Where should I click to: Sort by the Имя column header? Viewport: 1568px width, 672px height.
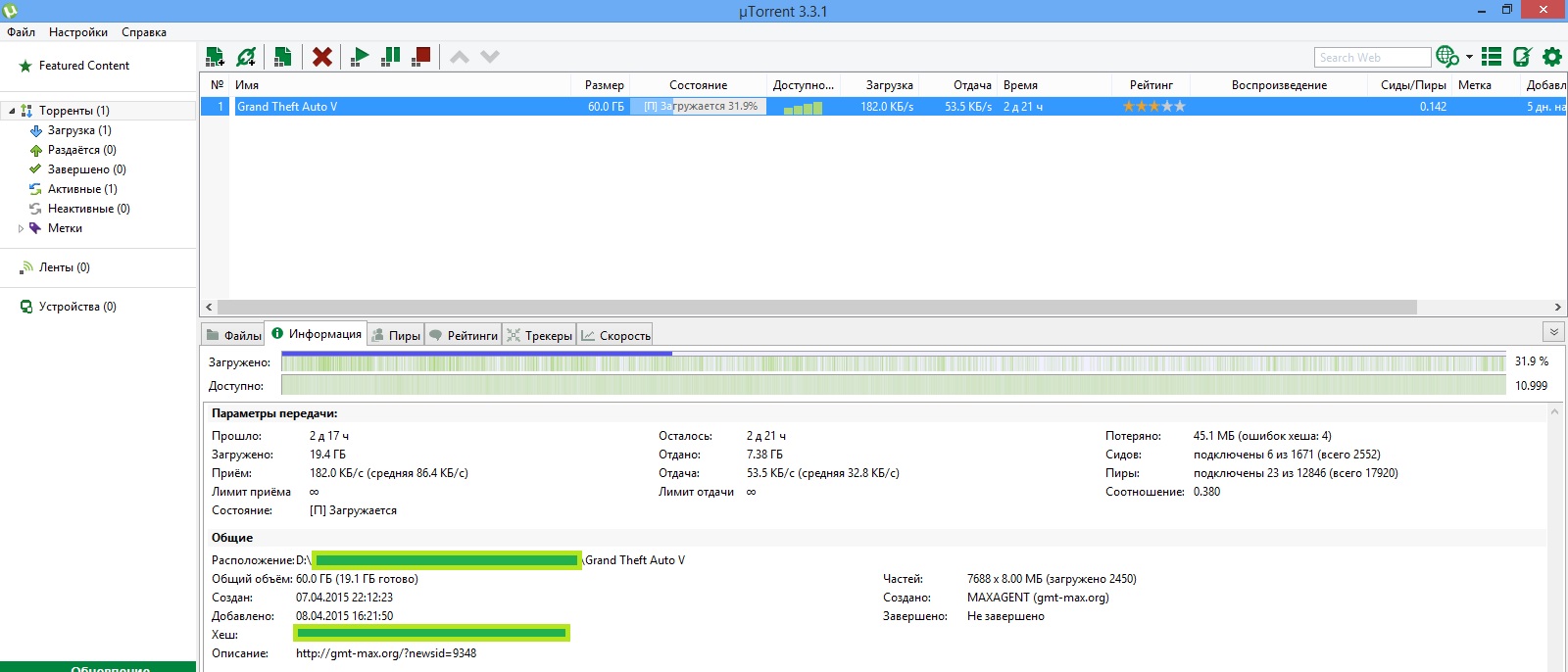(x=401, y=85)
